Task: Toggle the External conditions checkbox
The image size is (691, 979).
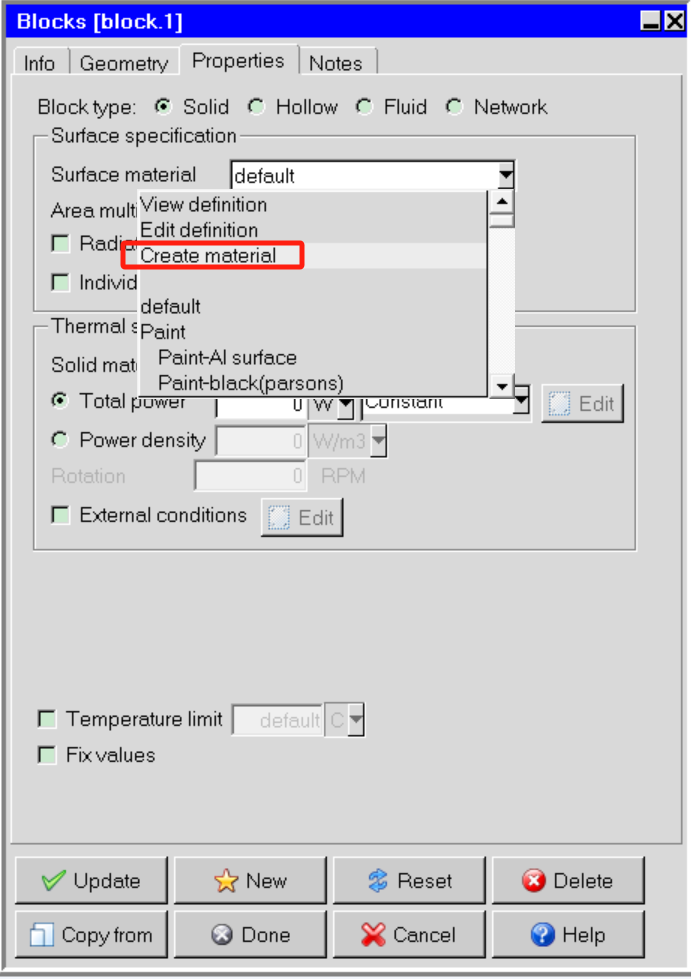Action: coord(61,515)
